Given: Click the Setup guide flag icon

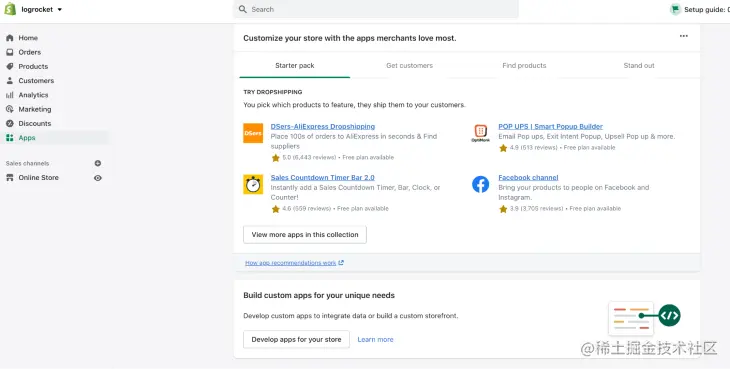Looking at the screenshot, I should (675, 9).
